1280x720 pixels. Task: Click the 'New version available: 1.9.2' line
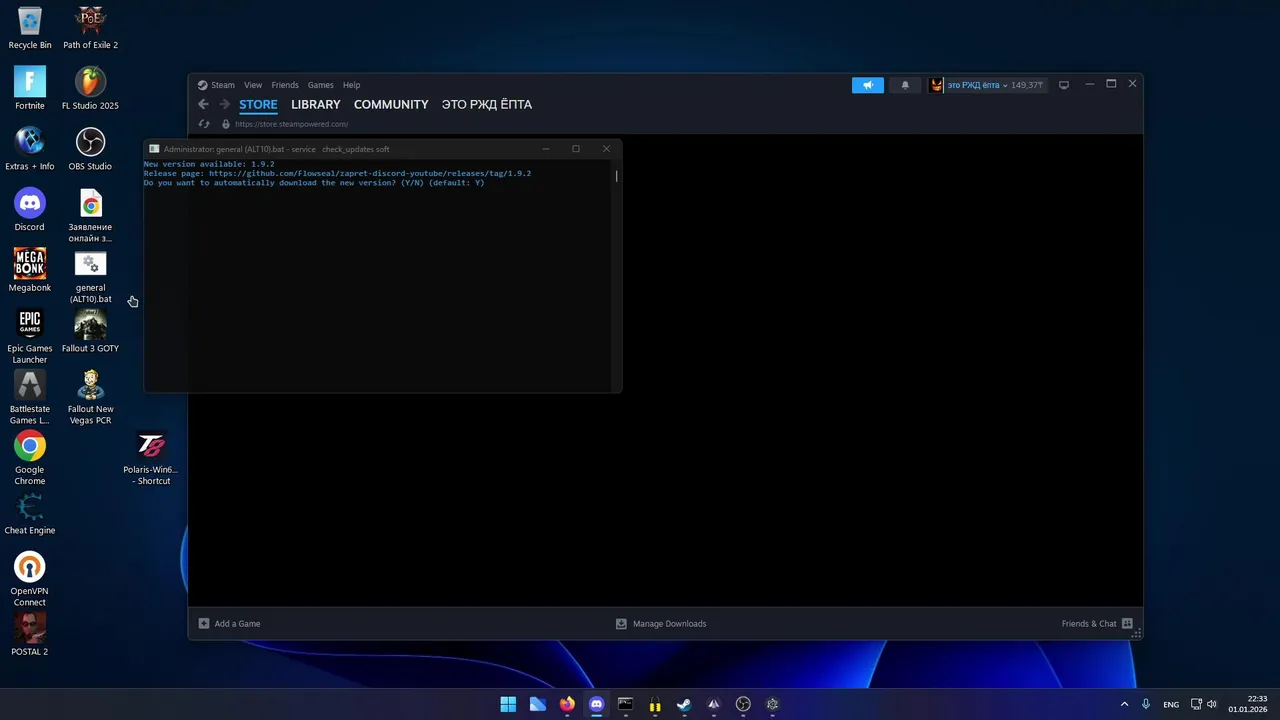pyautogui.click(x=209, y=164)
